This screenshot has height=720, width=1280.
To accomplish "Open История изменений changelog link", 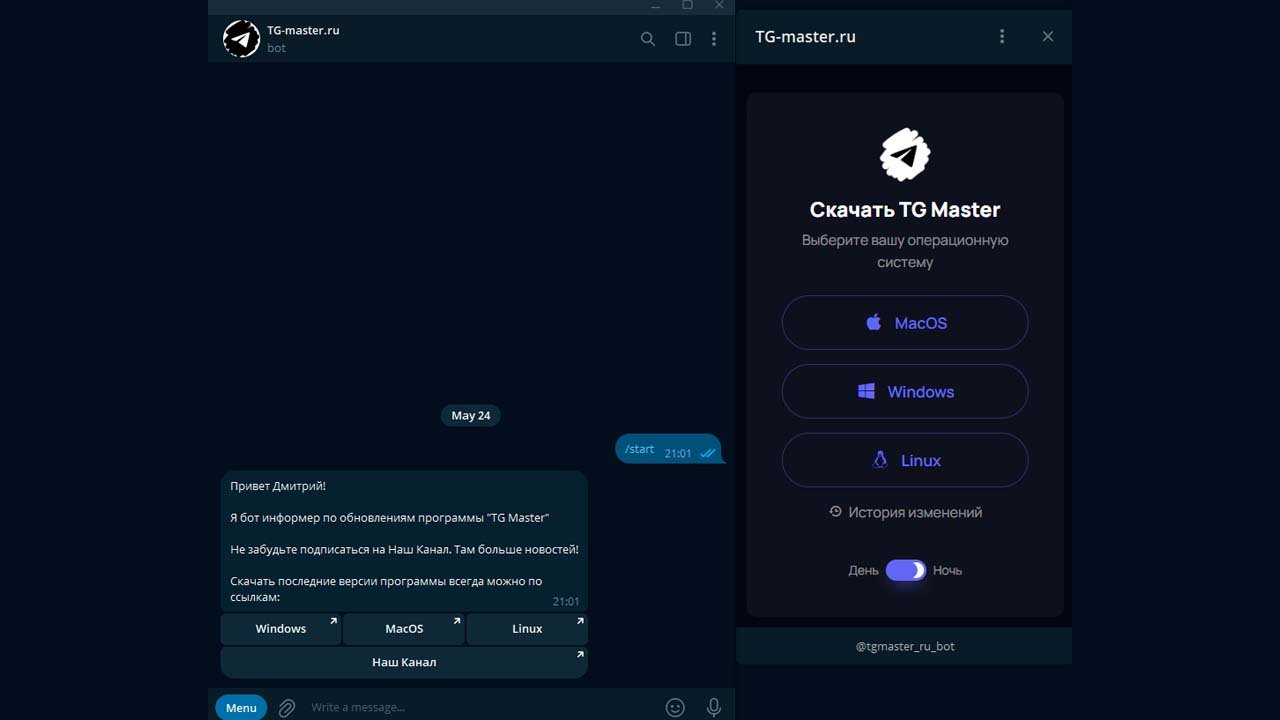I will (x=905, y=512).
